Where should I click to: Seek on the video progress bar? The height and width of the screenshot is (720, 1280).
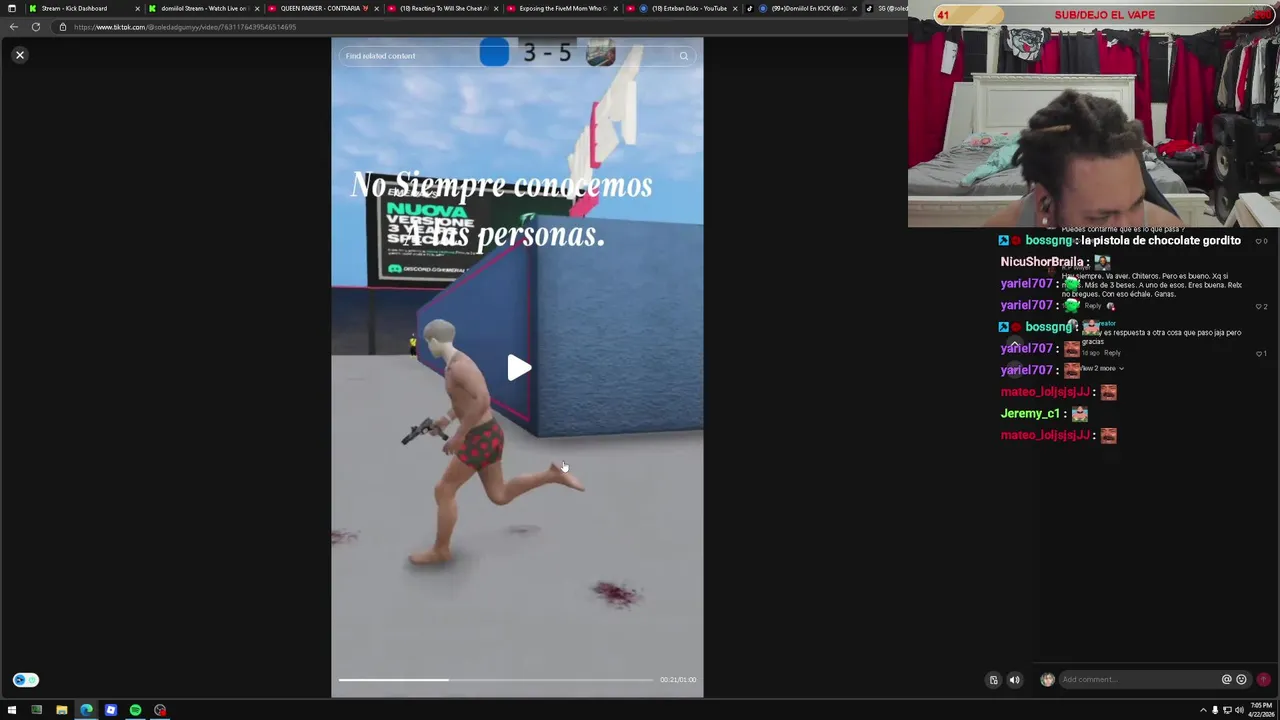[495, 680]
